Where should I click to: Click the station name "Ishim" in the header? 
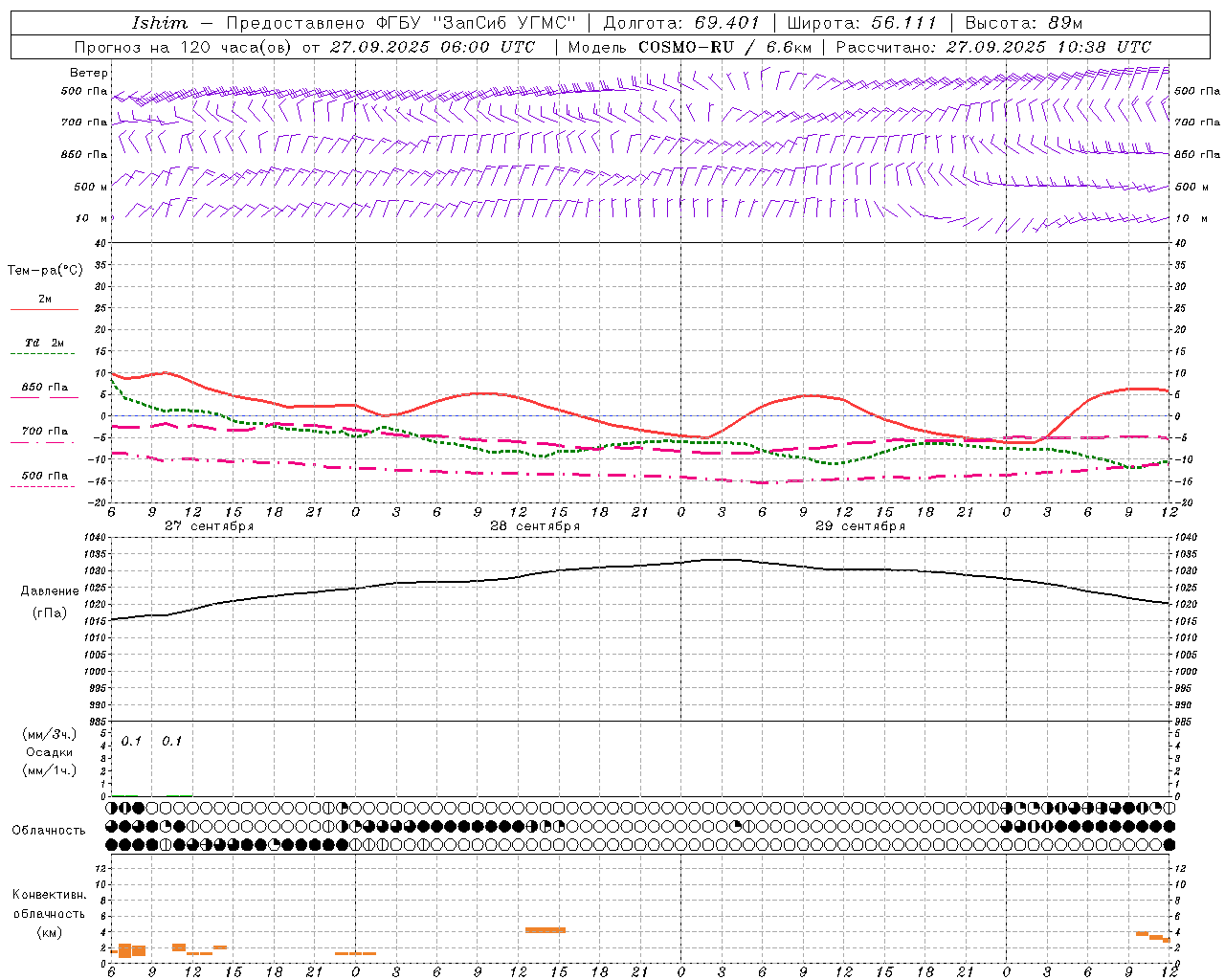coord(159,23)
